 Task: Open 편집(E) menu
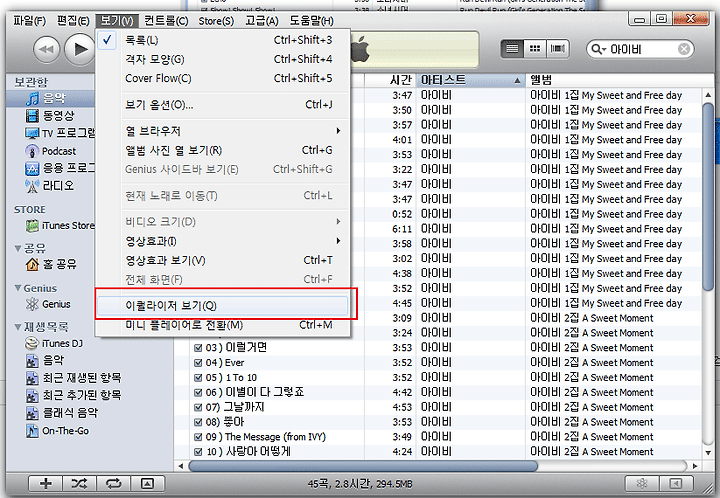pyautogui.click(x=73, y=21)
